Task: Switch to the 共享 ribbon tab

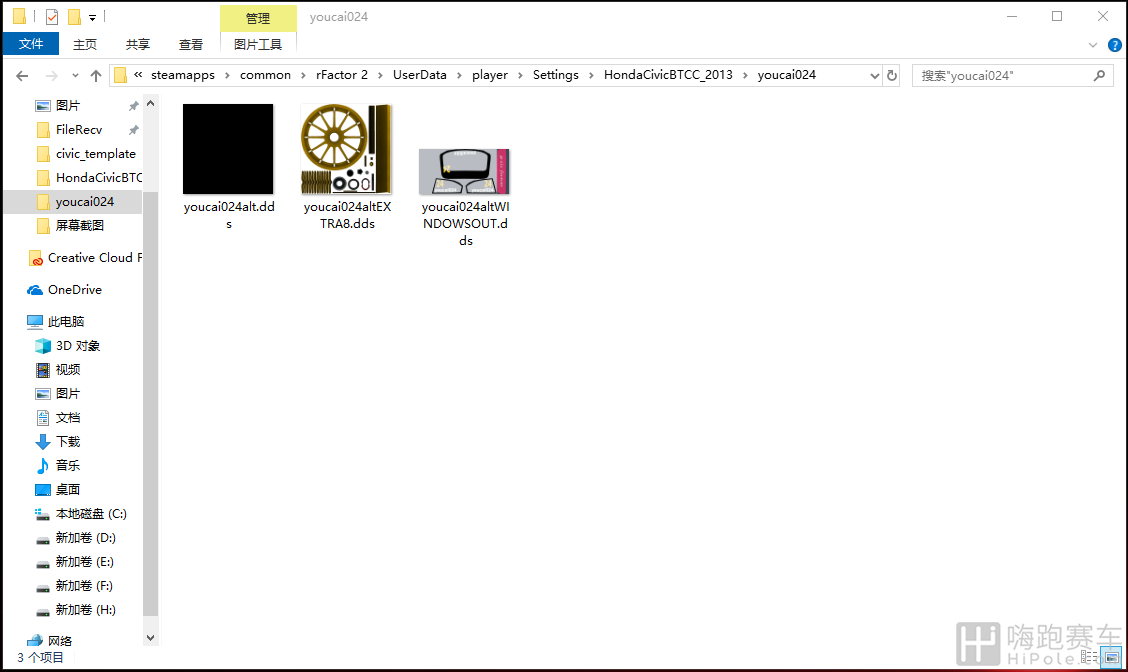Action: pyautogui.click(x=137, y=45)
